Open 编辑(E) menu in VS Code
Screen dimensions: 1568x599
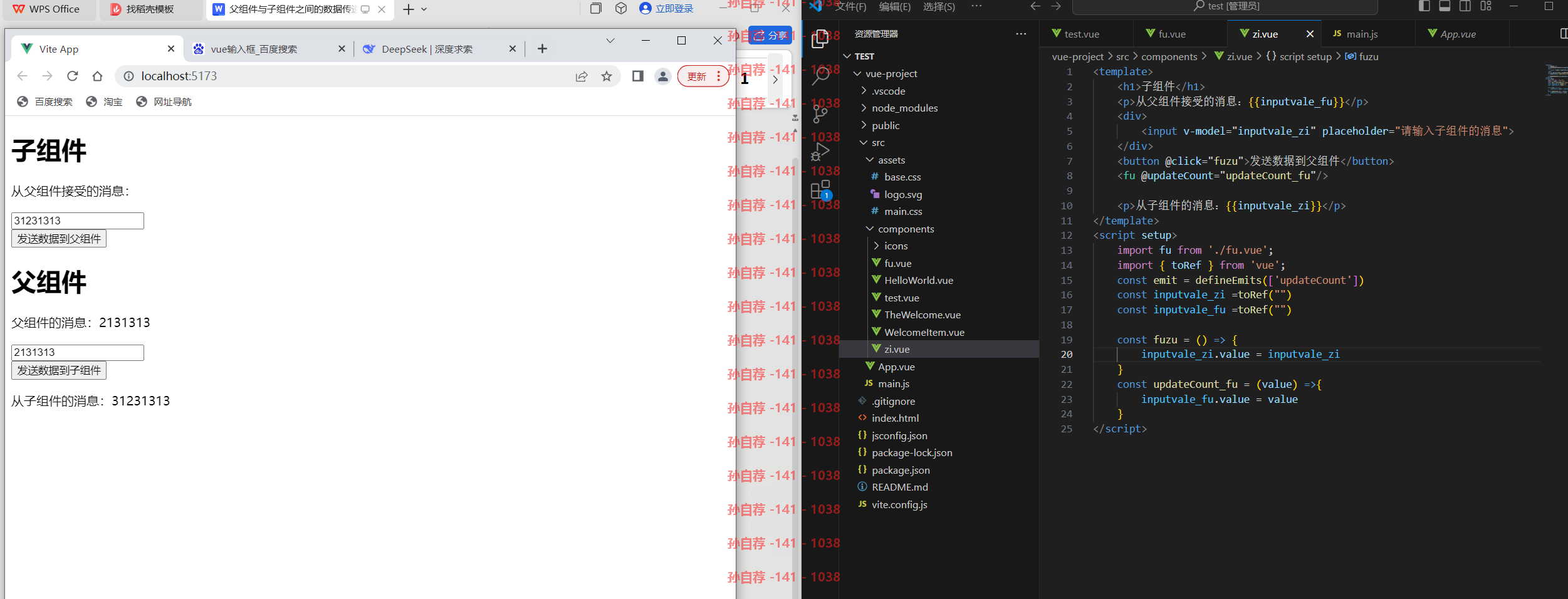(x=895, y=6)
